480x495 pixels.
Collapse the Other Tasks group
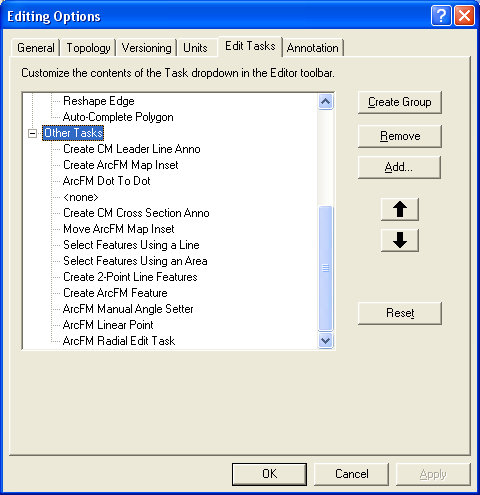click(32, 133)
